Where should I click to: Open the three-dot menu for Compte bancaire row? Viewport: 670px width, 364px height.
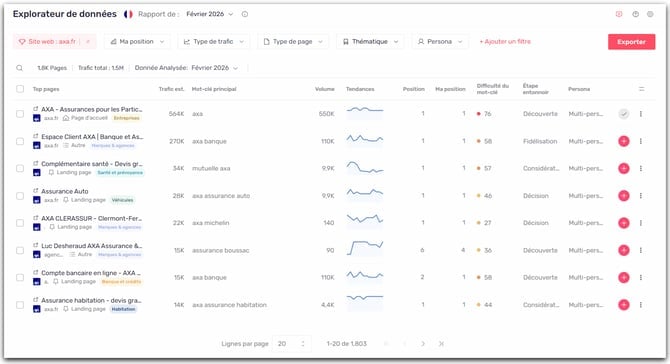point(641,278)
